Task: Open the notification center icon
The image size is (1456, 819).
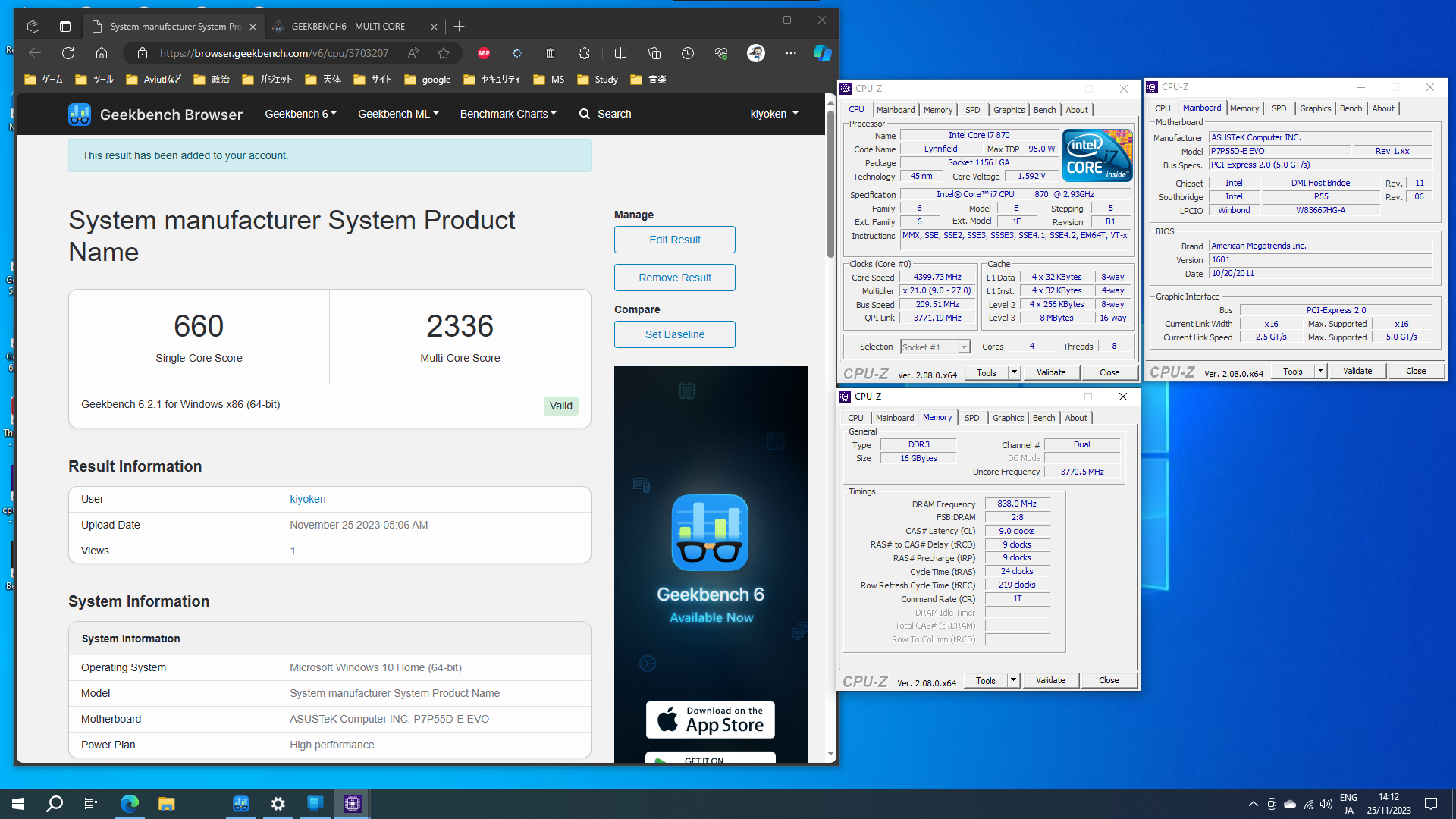Action: pos(1431,804)
